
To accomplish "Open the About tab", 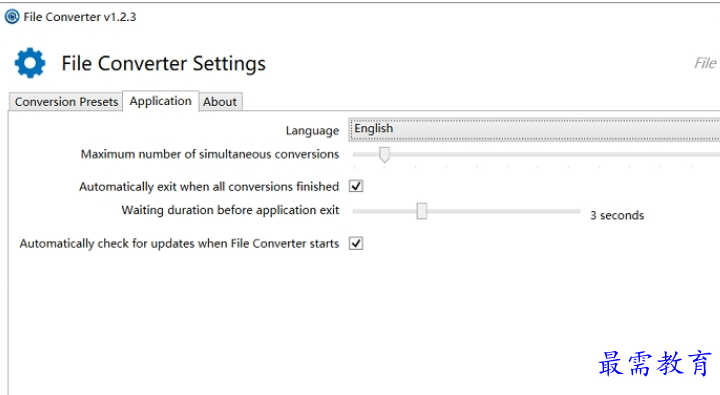I will pos(220,102).
